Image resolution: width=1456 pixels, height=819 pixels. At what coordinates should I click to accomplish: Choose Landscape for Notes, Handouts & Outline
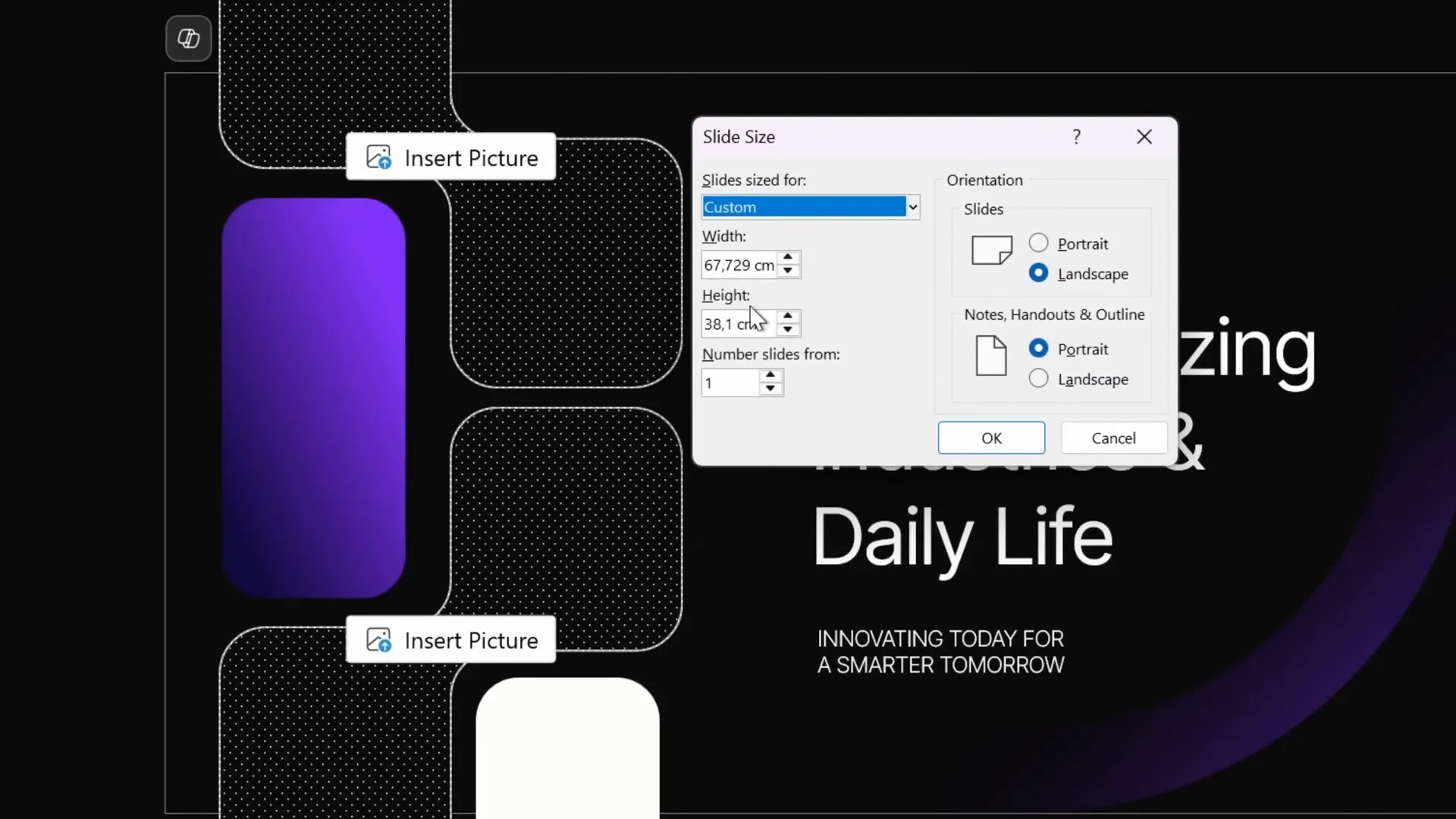1040,378
